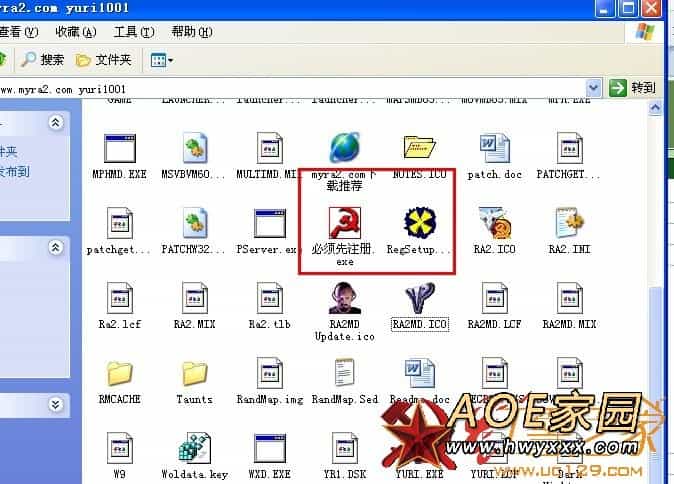Select the W9 file icon
The width and height of the screenshot is (674, 484).
point(119,448)
